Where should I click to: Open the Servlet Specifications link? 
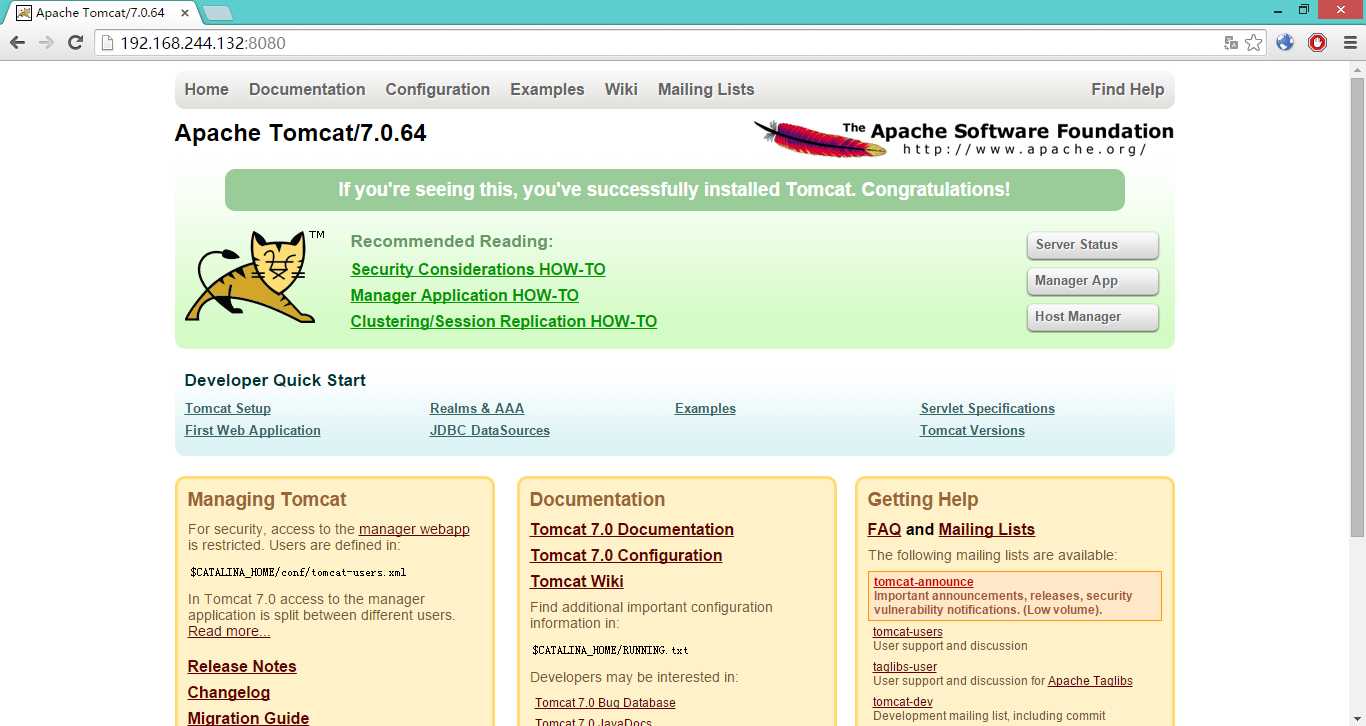[x=988, y=408]
